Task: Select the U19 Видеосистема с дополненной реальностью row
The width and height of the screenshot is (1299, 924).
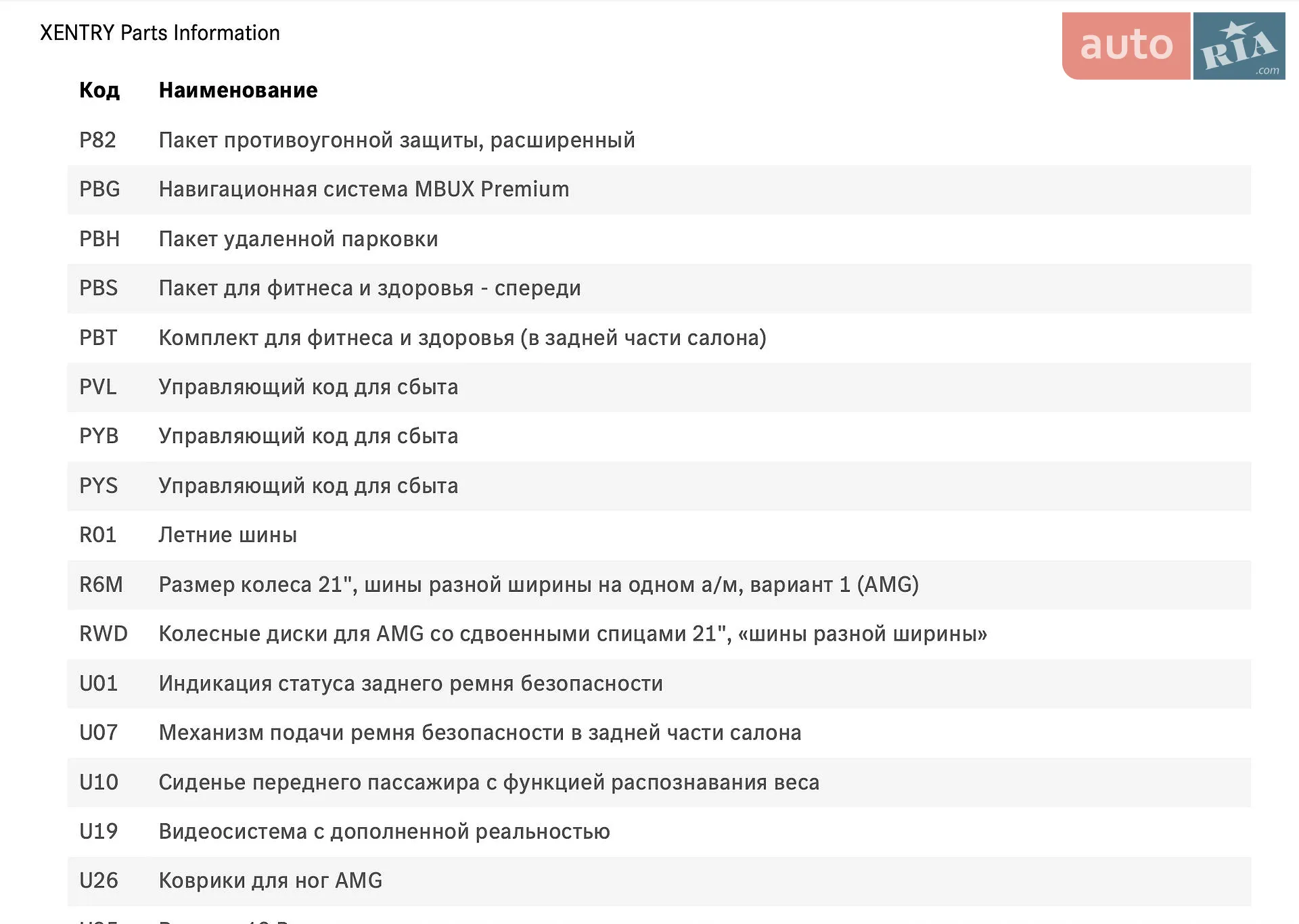Action: coord(659,831)
